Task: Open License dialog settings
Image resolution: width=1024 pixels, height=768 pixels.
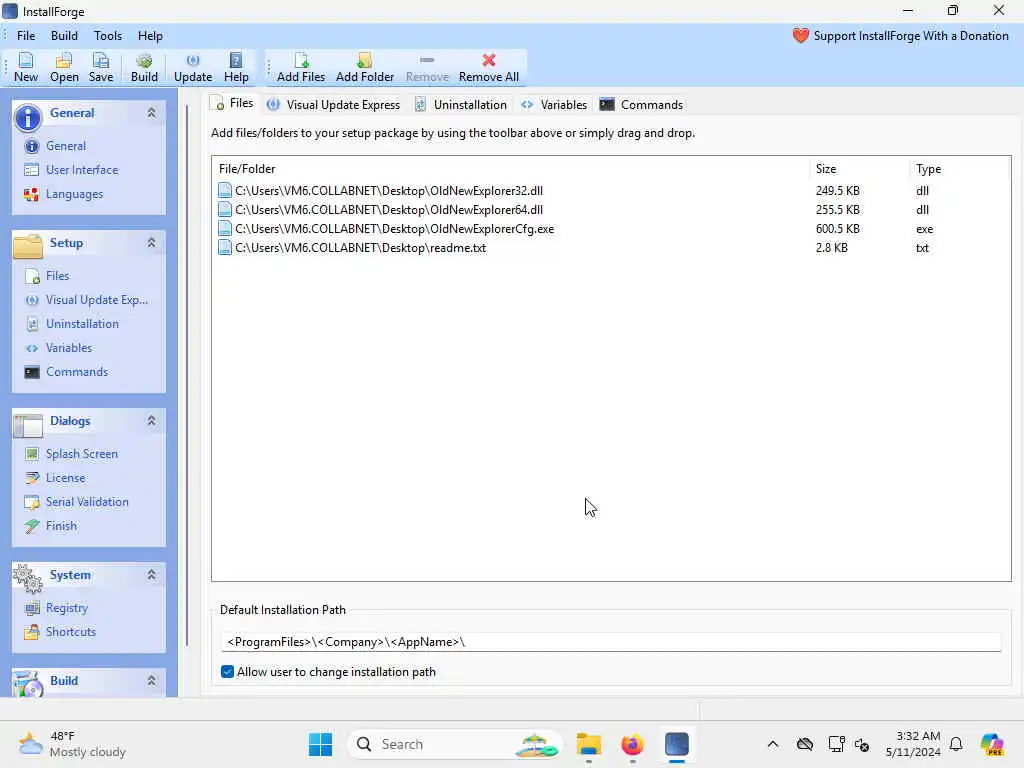Action: [x=65, y=478]
